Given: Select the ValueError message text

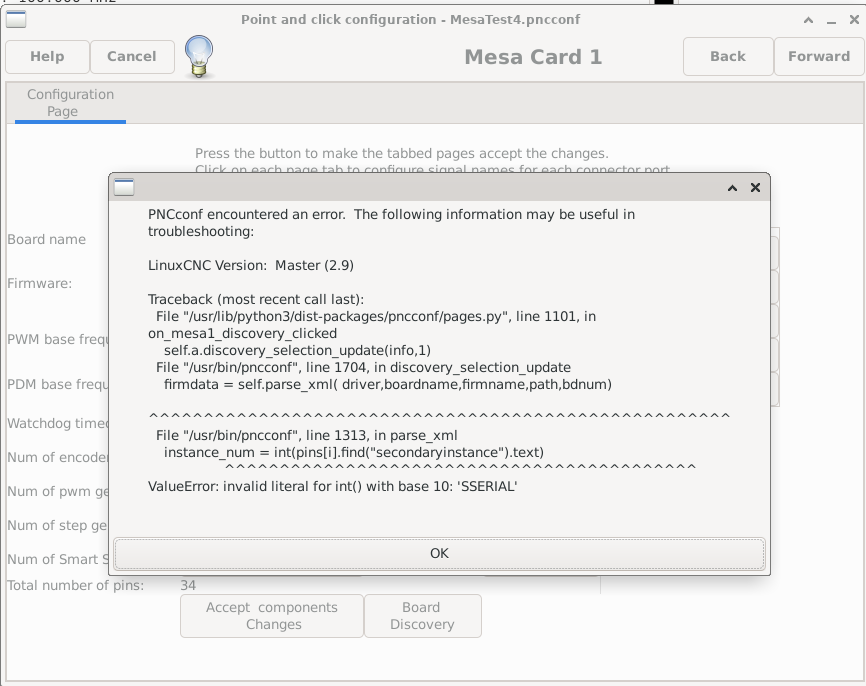Looking at the screenshot, I should coord(332,487).
